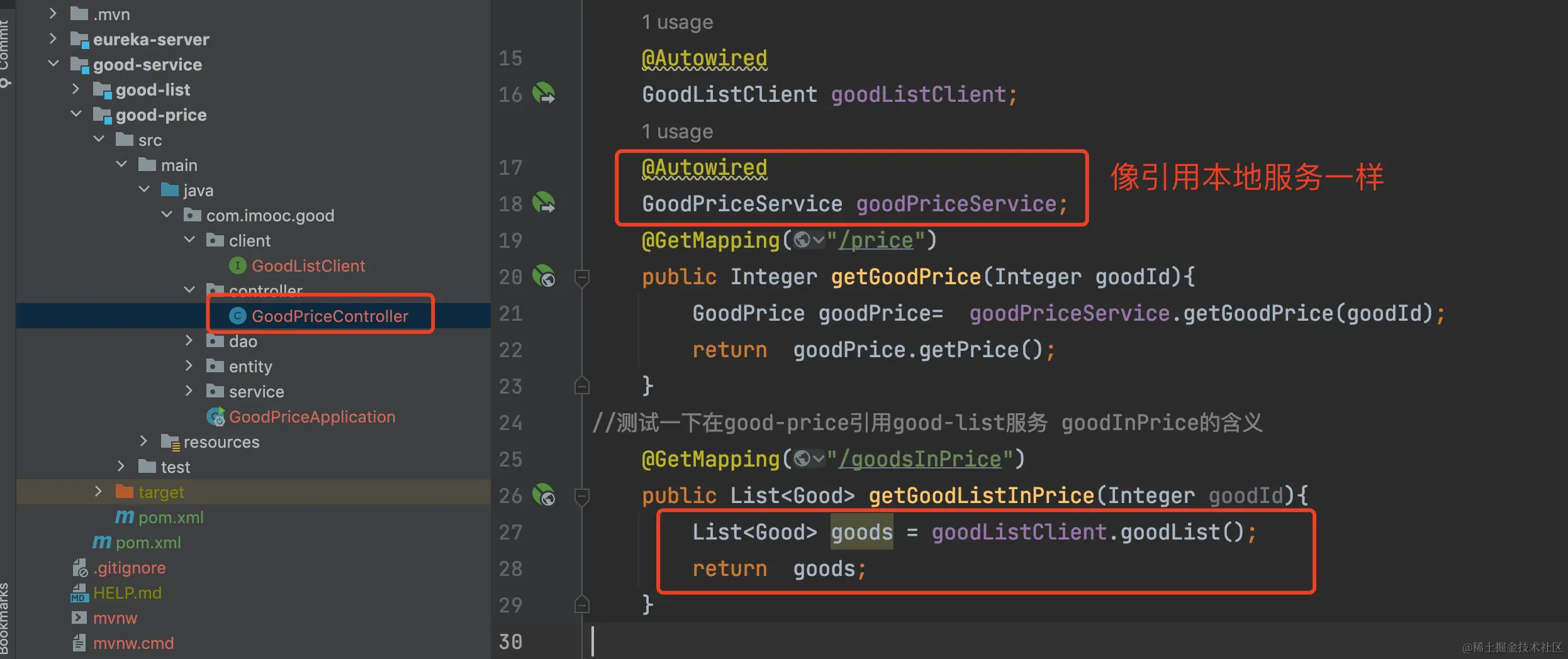Collapse the com.imooc.good package
The image size is (1568, 659).
[167, 214]
